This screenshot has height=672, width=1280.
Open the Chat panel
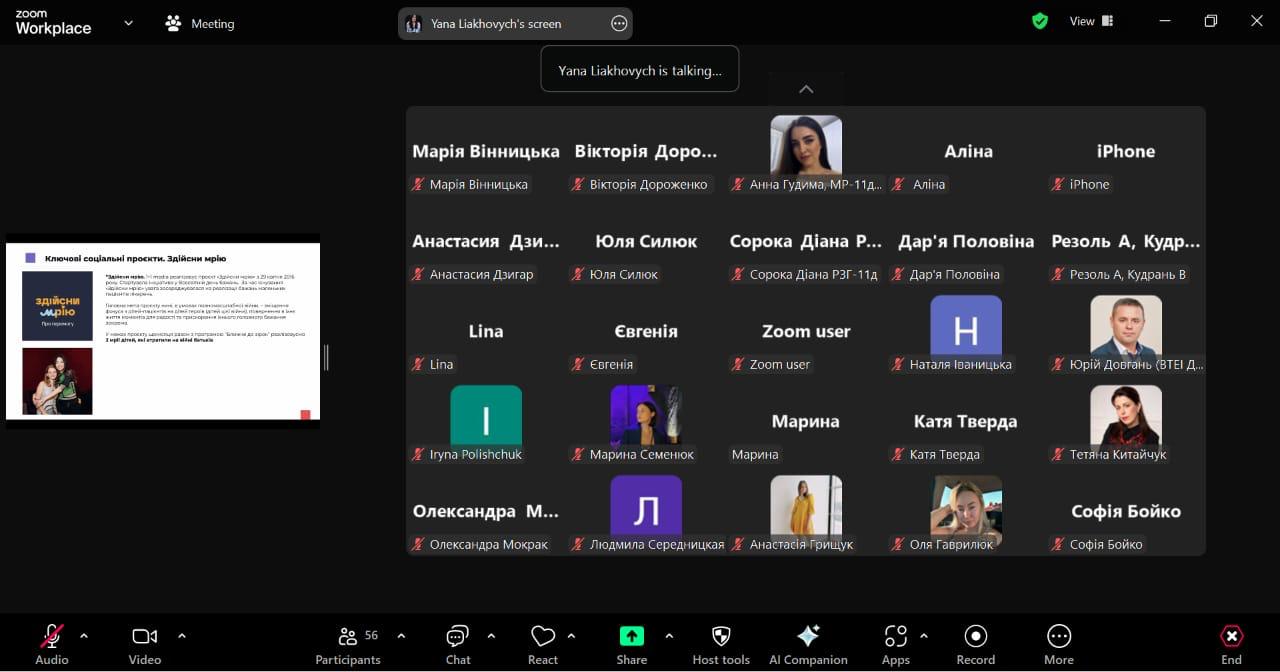click(457, 643)
